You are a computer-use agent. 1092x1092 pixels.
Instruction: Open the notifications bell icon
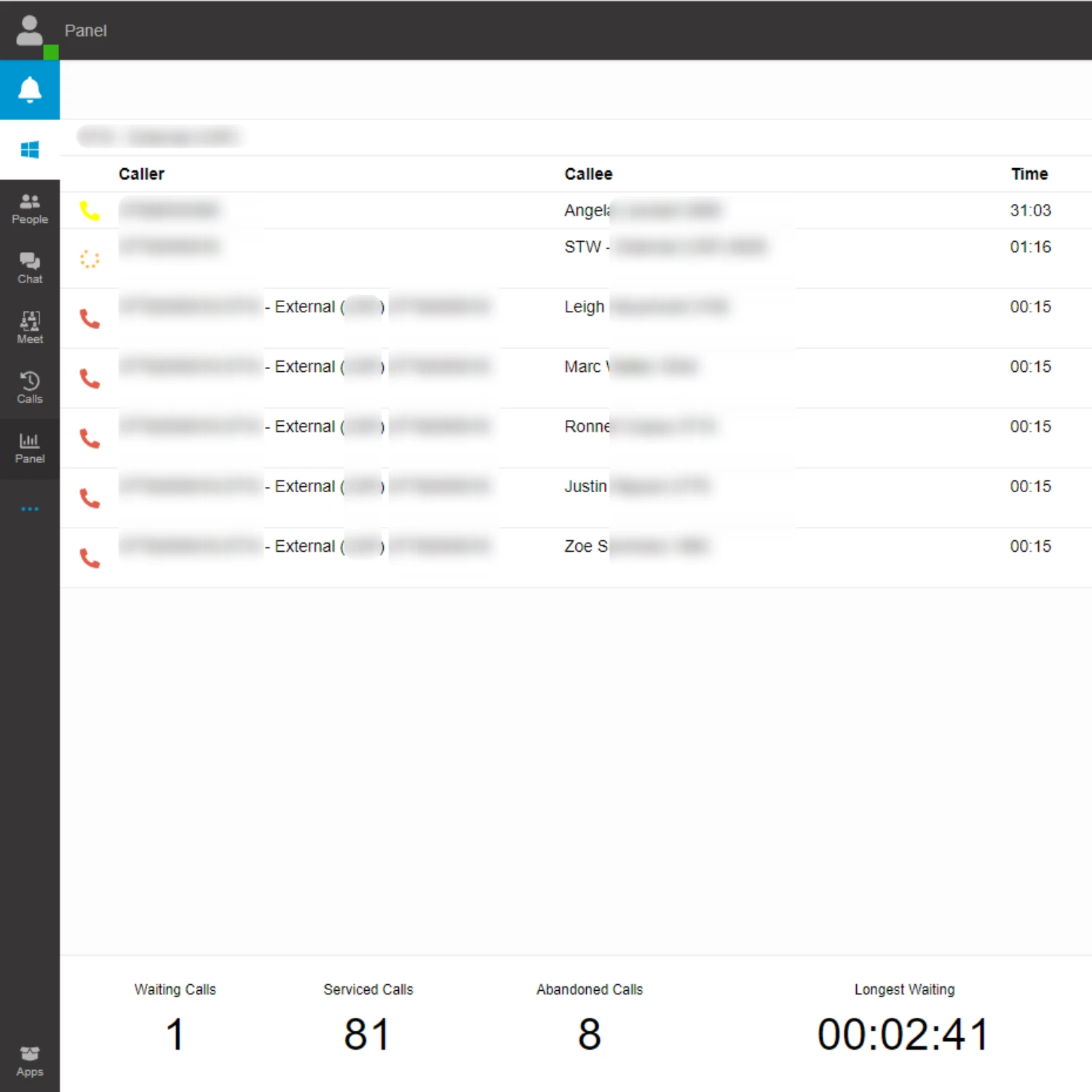(x=29, y=89)
